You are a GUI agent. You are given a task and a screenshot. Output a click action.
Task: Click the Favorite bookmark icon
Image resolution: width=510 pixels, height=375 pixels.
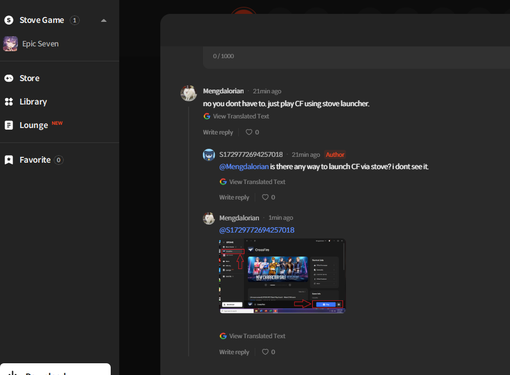[9, 160]
